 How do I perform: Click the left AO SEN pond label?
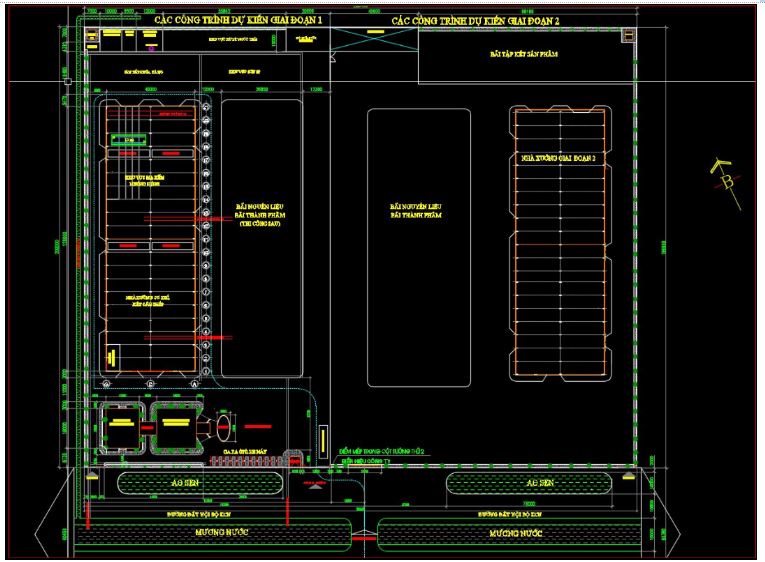185,482
